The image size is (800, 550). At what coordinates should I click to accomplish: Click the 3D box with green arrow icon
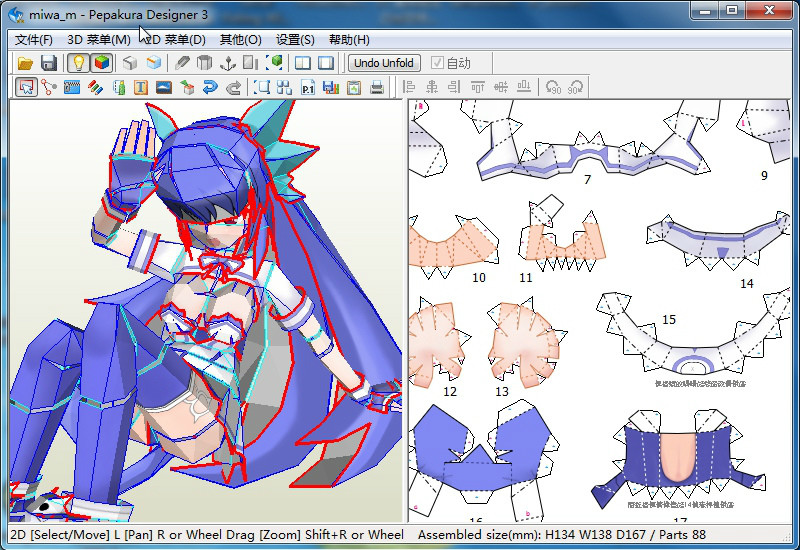(187, 88)
